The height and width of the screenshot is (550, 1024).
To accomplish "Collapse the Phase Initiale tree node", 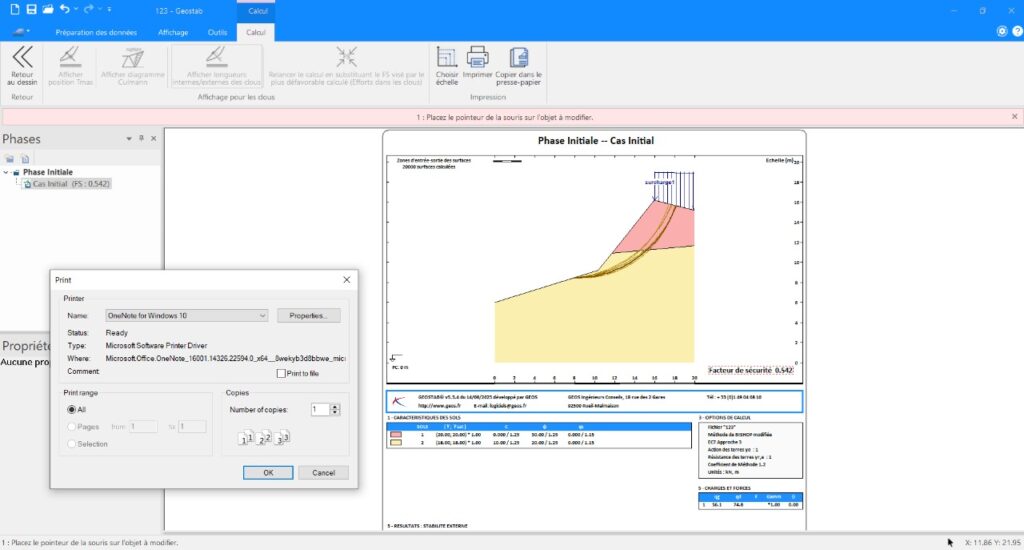I will click(6, 172).
